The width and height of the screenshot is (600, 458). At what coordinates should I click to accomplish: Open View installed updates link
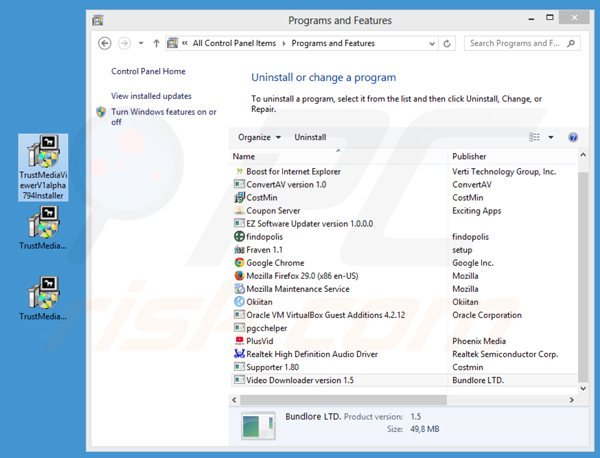(151, 96)
